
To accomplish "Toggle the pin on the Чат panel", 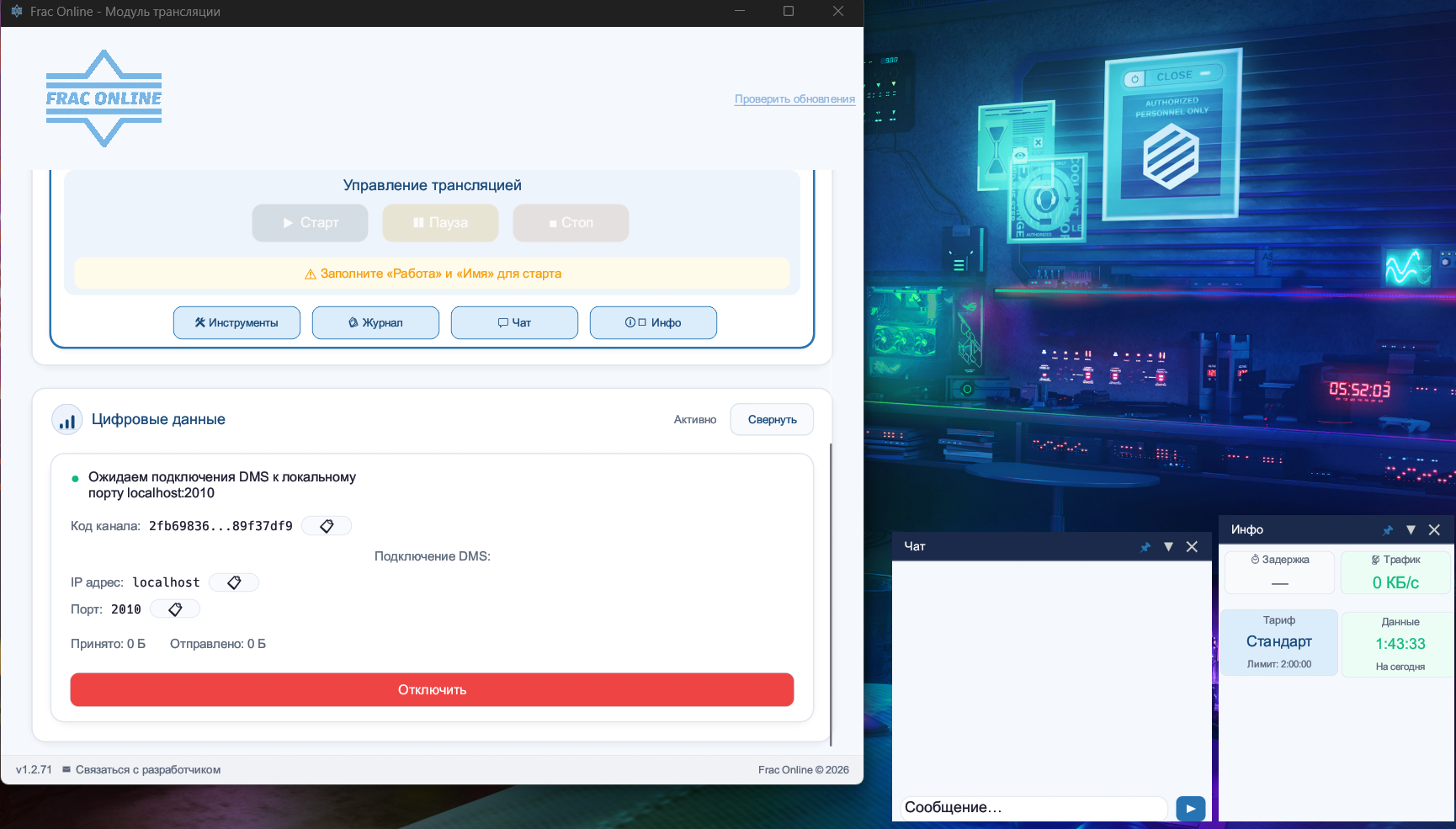I will point(1145,547).
